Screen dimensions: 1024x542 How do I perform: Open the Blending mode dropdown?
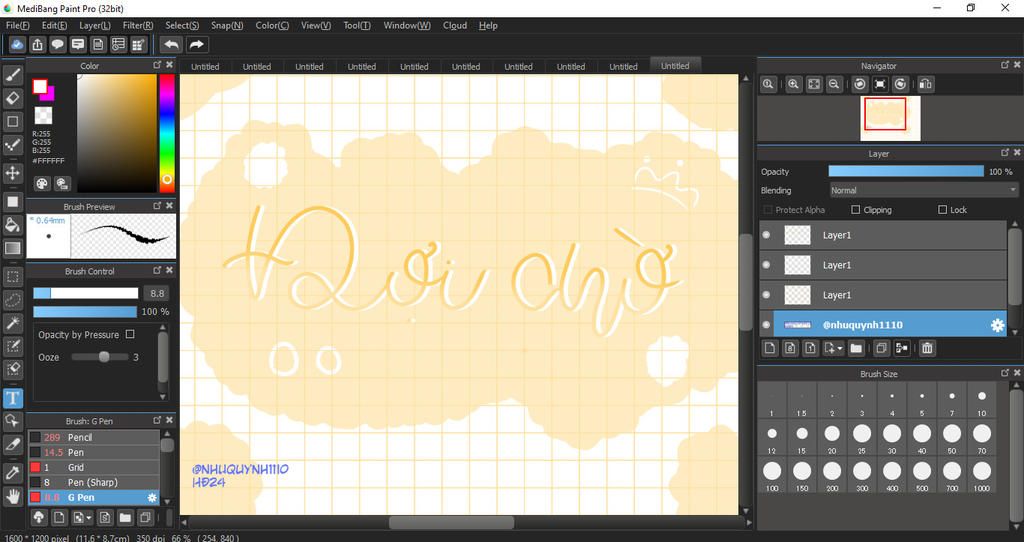tap(923, 190)
